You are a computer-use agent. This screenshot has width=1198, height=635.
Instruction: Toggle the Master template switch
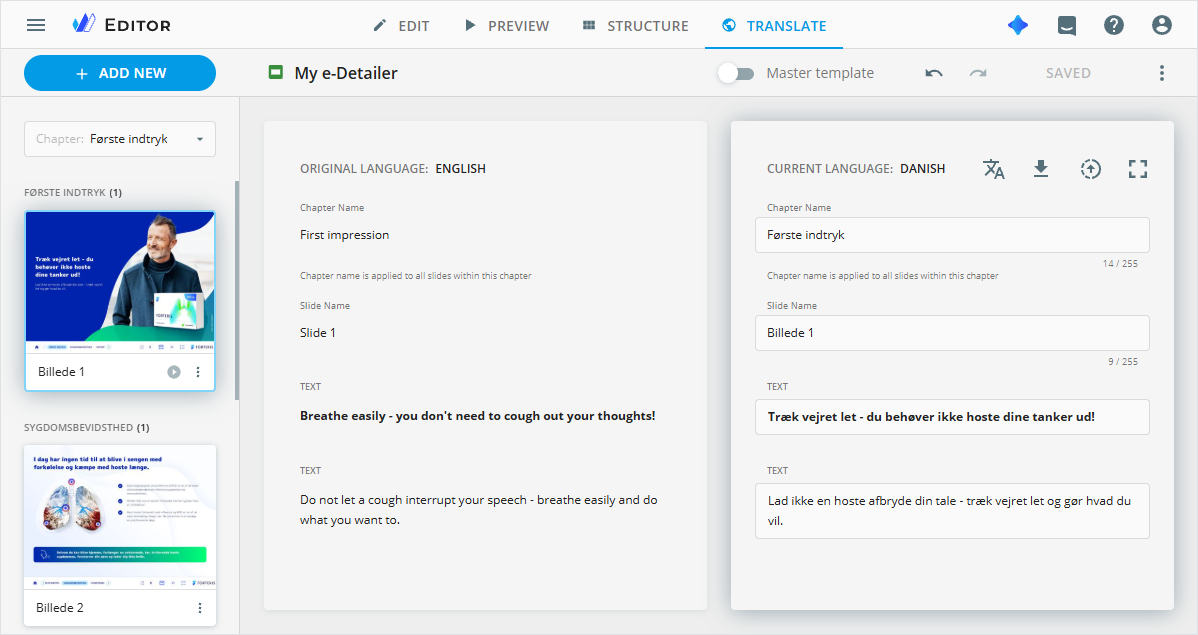pos(736,73)
